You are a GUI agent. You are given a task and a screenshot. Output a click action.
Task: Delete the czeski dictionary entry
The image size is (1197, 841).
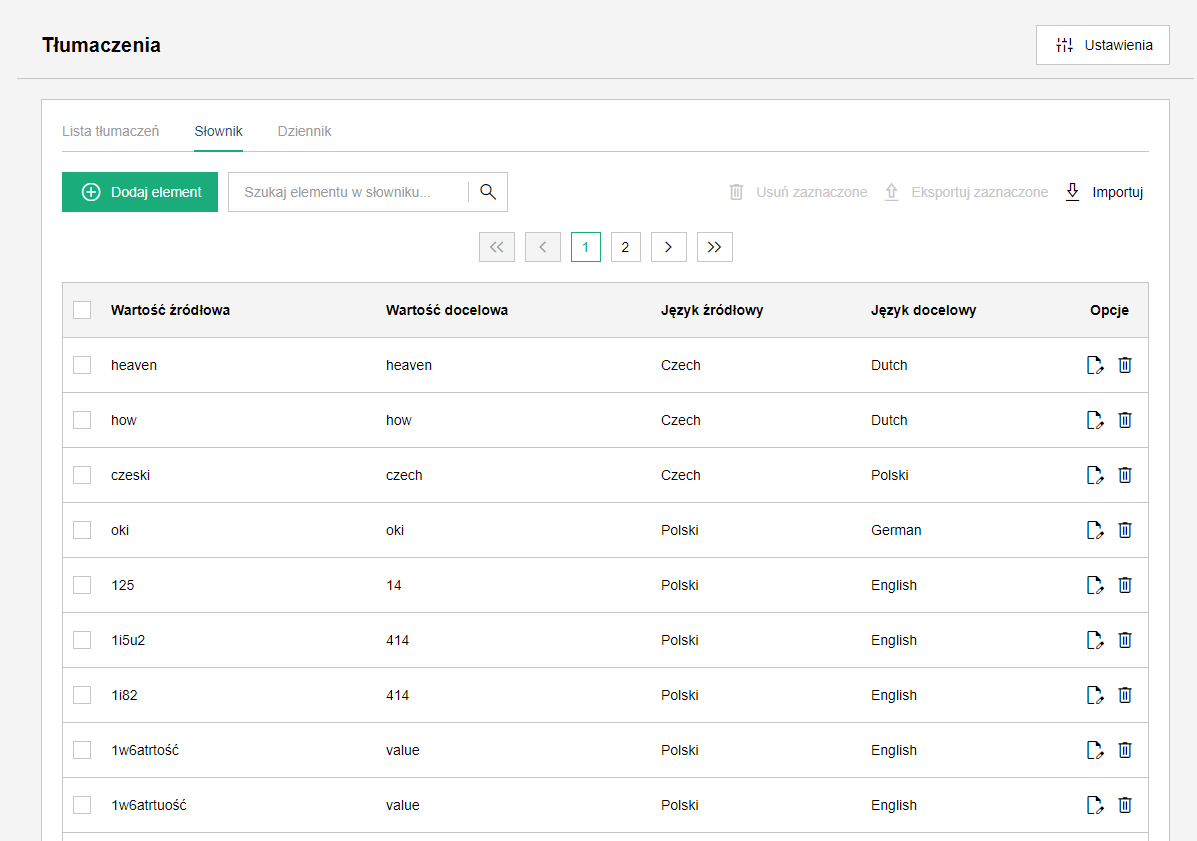[x=1124, y=475]
